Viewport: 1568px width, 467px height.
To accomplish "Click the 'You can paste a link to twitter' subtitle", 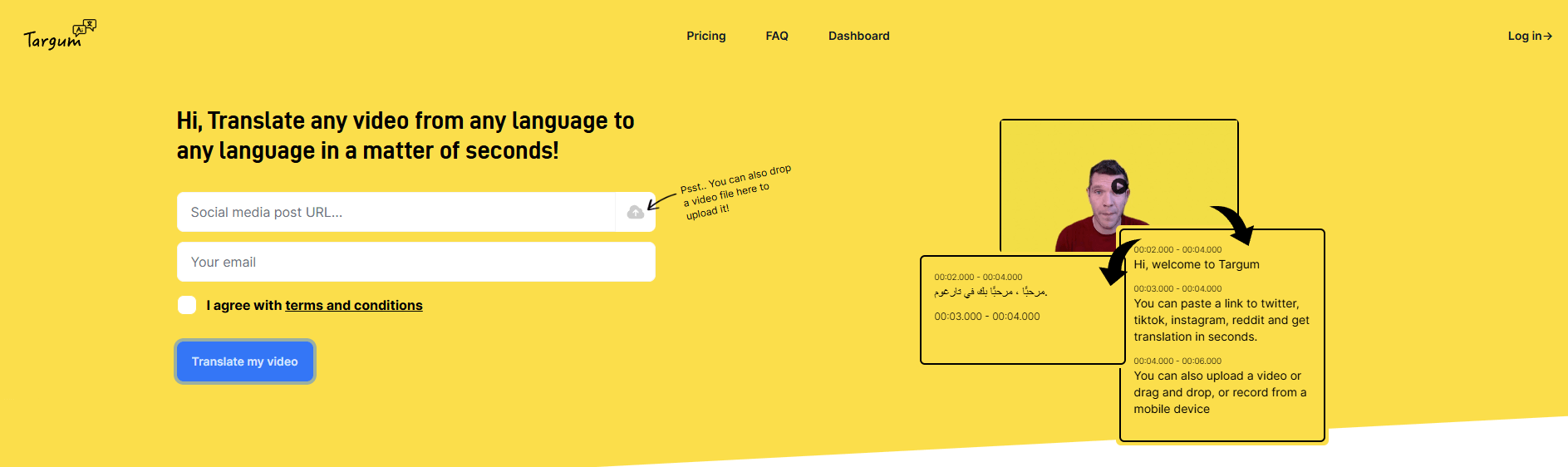I will click(1221, 320).
